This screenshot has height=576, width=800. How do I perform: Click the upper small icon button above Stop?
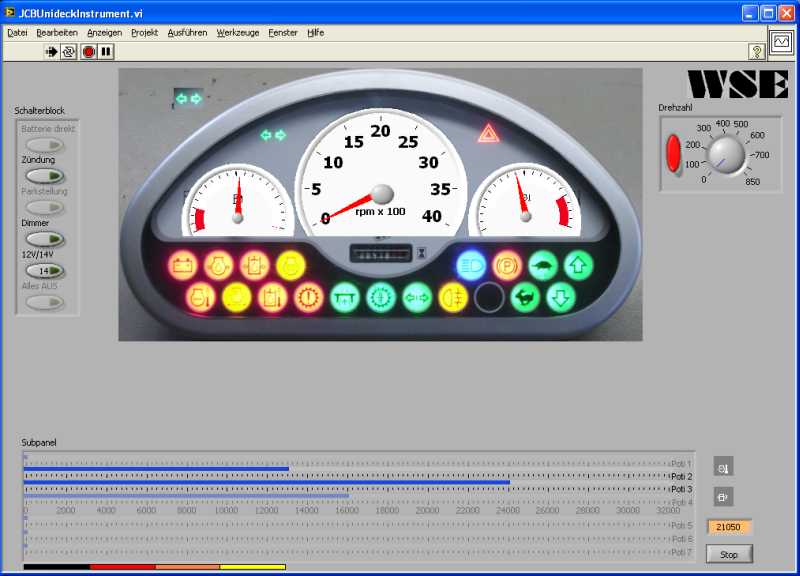click(x=723, y=467)
